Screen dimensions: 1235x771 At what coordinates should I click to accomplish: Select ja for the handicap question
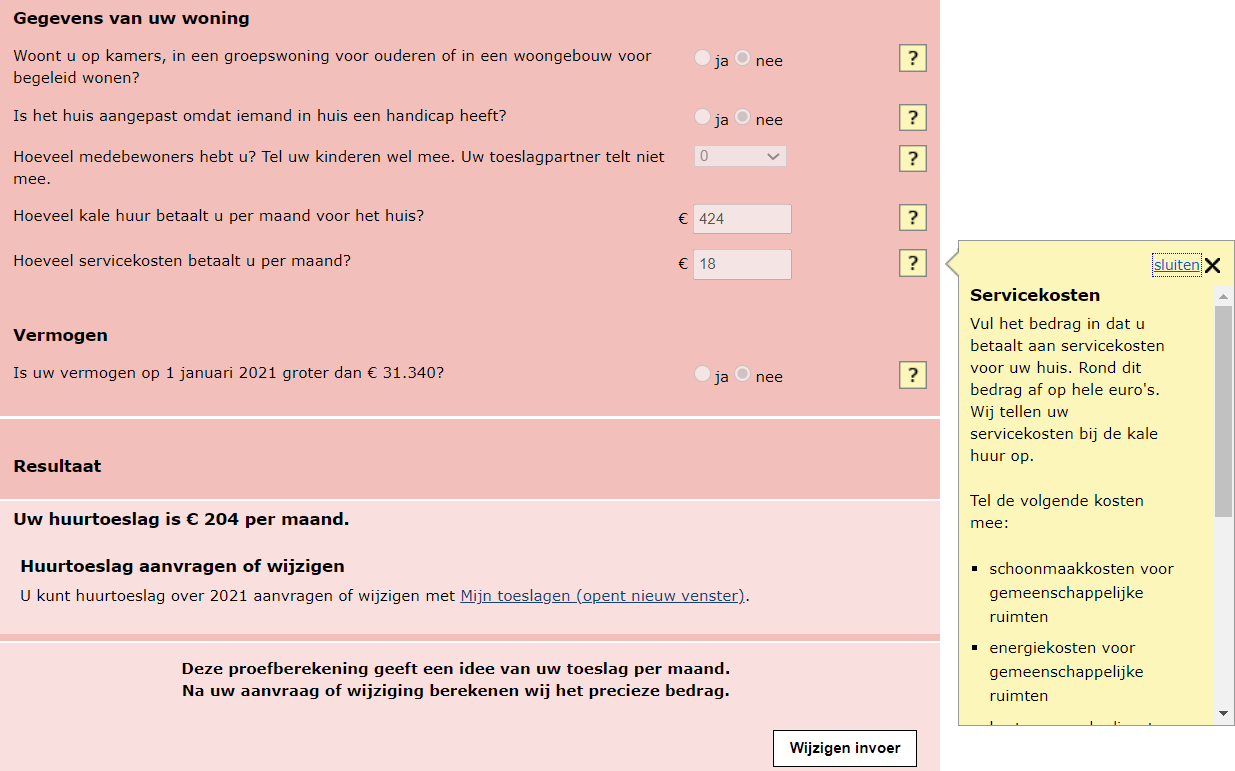pyautogui.click(x=702, y=116)
